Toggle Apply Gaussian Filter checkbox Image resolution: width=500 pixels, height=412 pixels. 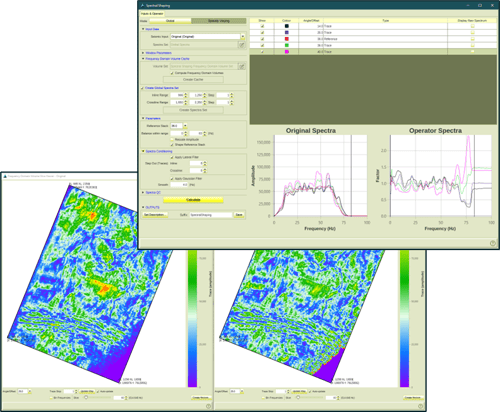coord(172,179)
